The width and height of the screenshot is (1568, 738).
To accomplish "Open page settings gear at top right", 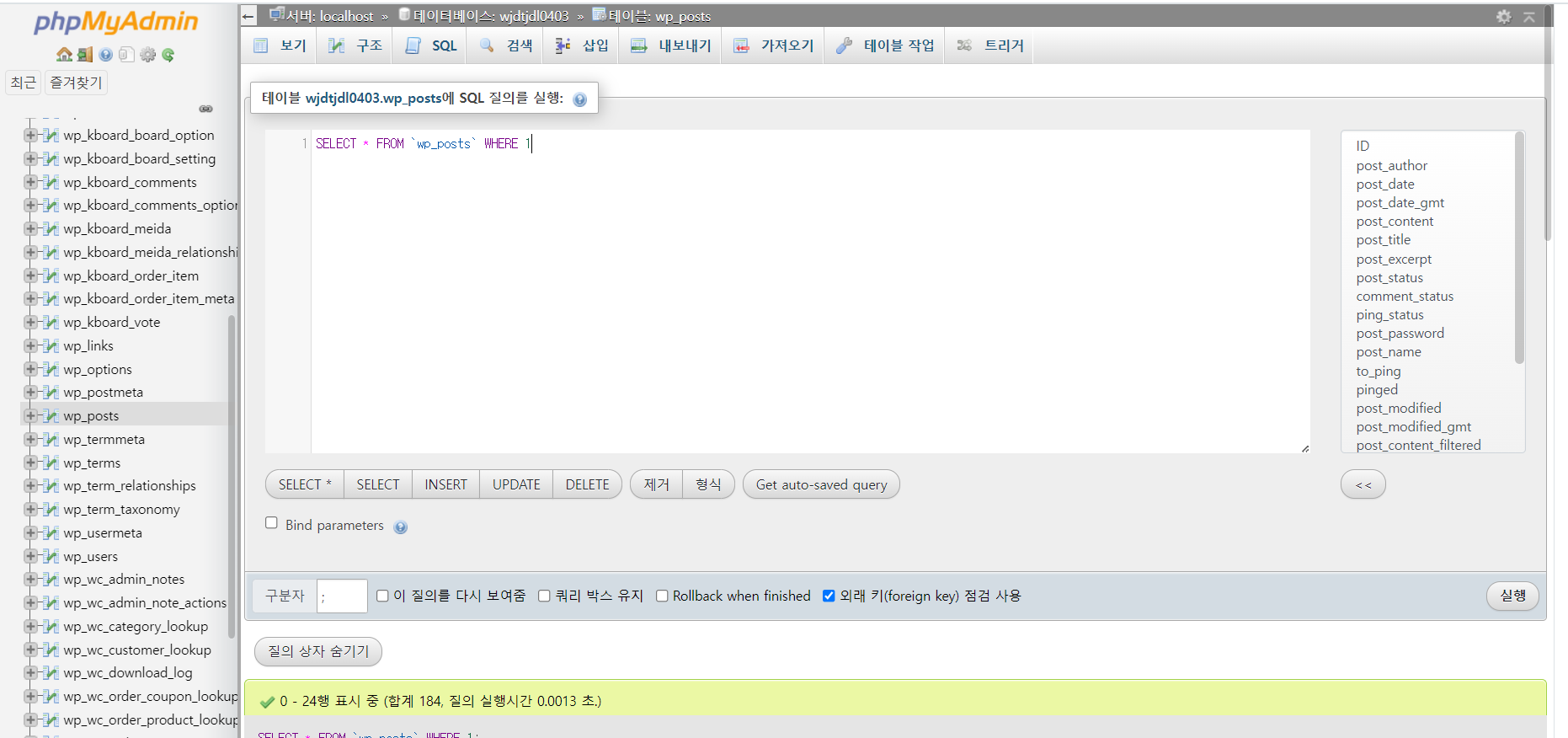I will tap(1504, 16).
